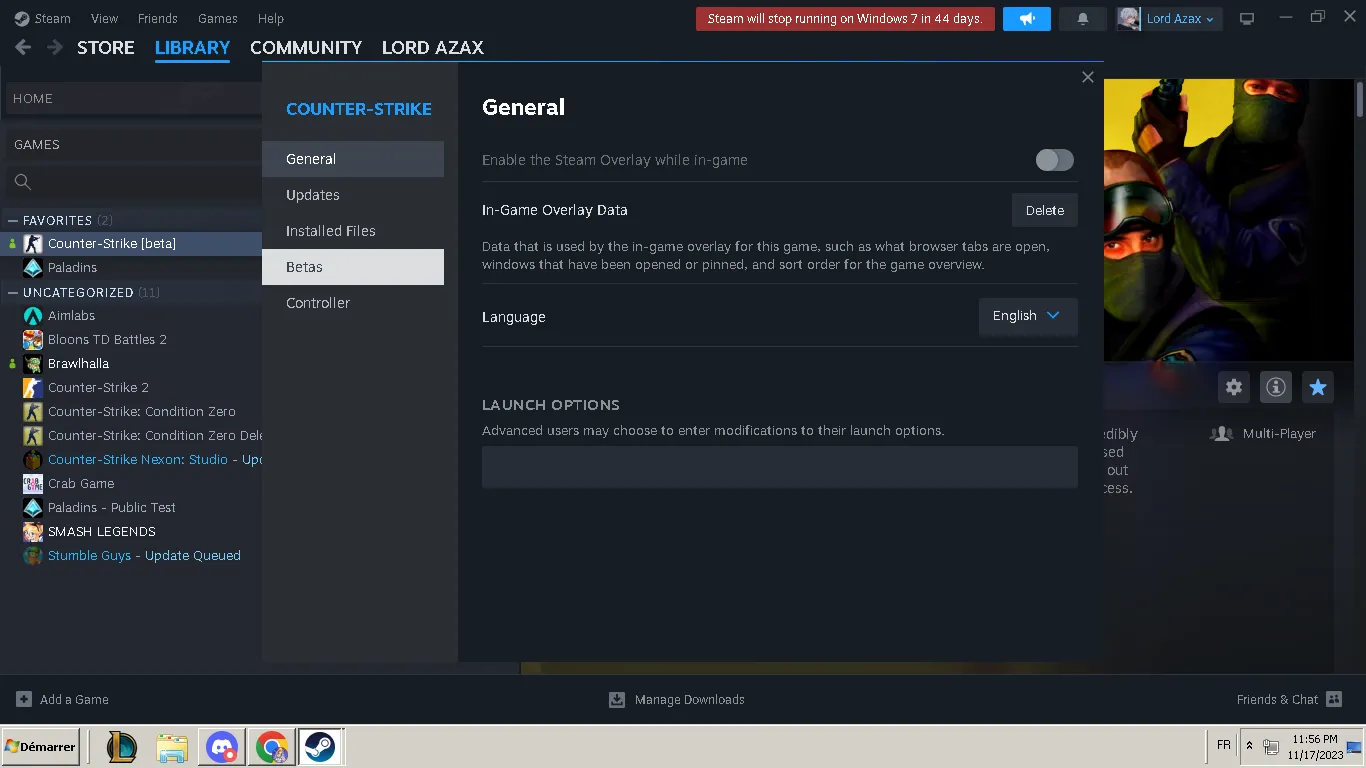Open the COMMUNITY tab
Viewport: 1366px width, 768px height.
tap(306, 47)
